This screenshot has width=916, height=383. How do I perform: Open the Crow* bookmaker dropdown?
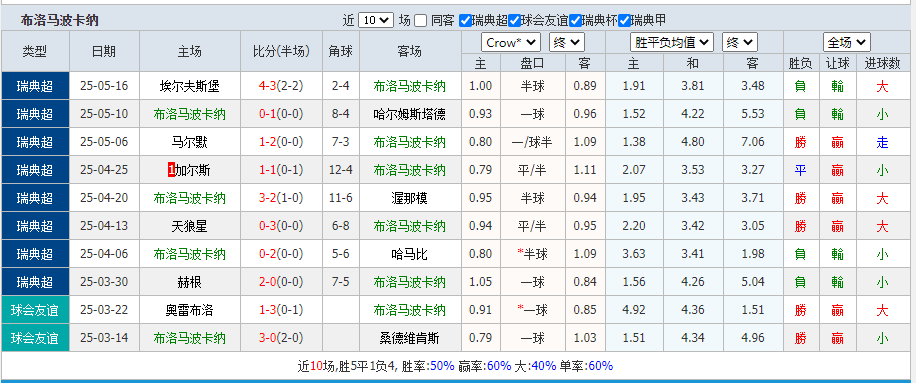point(511,43)
